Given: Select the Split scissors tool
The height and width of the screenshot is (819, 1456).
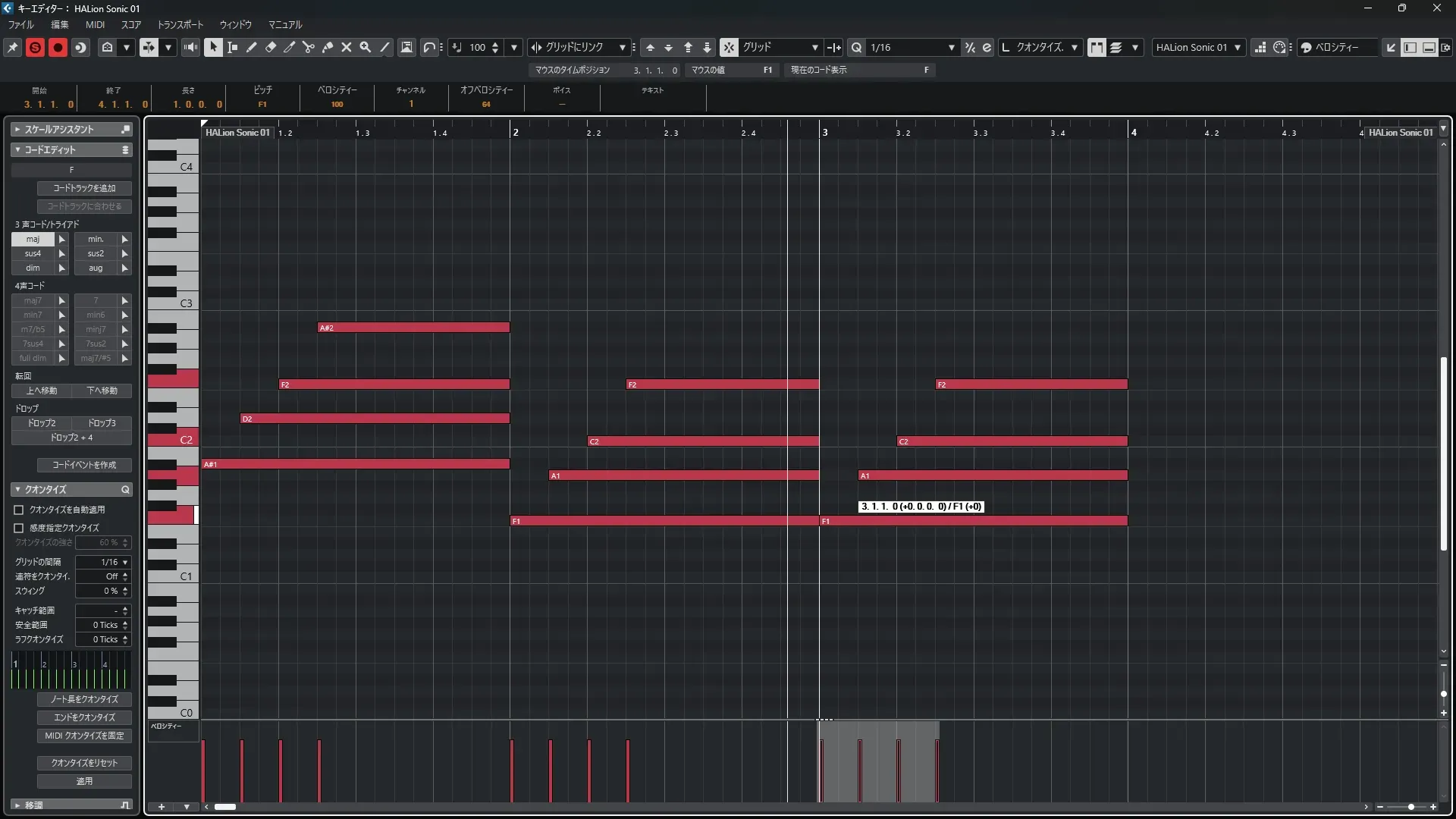Looking at the screenshot, I should click(x=308, y=47).
